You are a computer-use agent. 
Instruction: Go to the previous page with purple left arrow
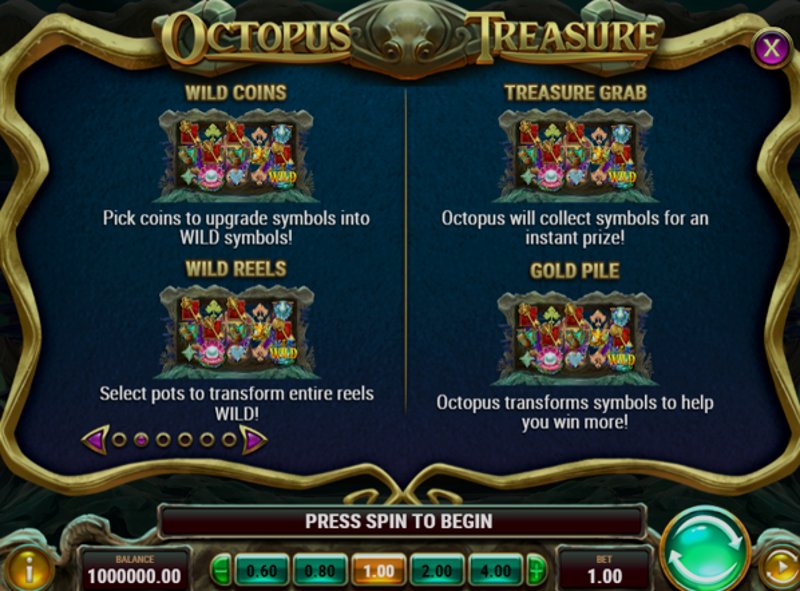[x=96, y=439]
